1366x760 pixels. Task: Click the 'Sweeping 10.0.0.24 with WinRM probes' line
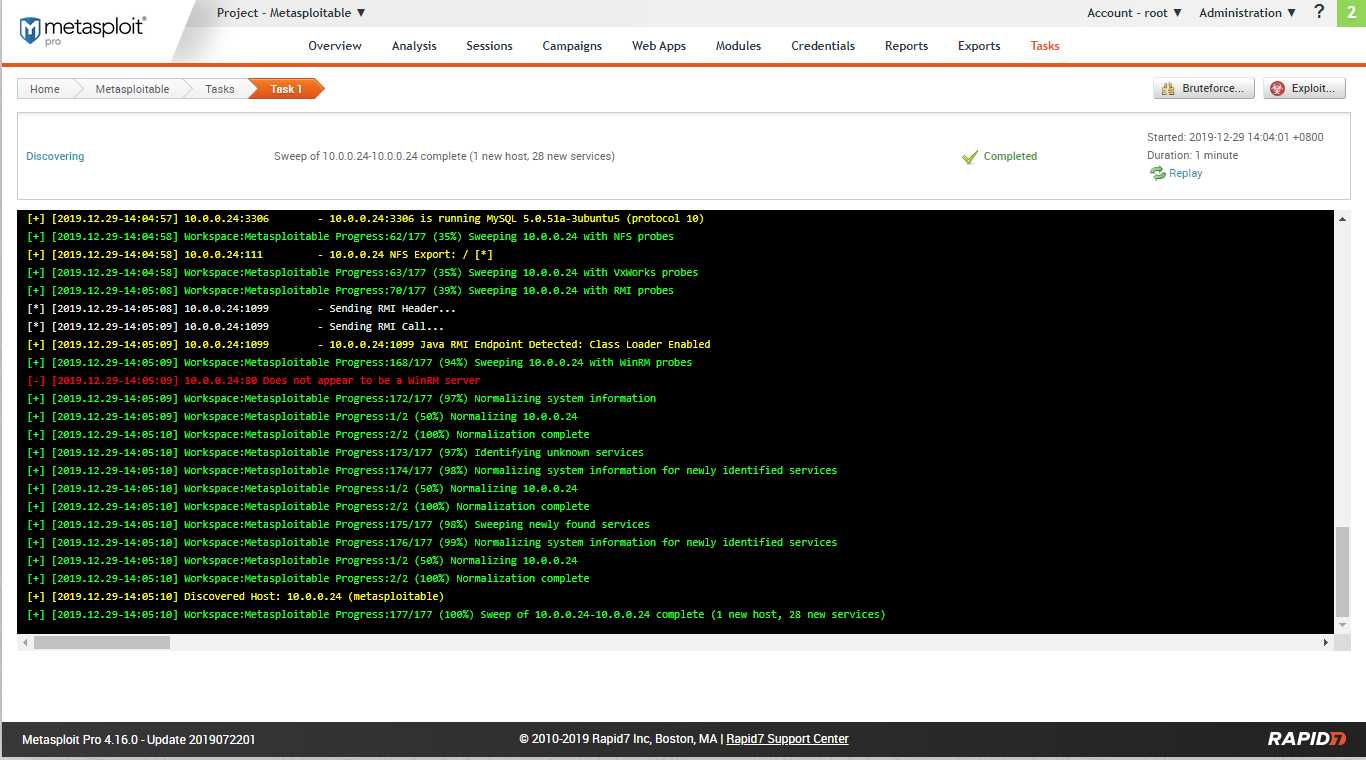pyautogui.click(x=360, y=363)
